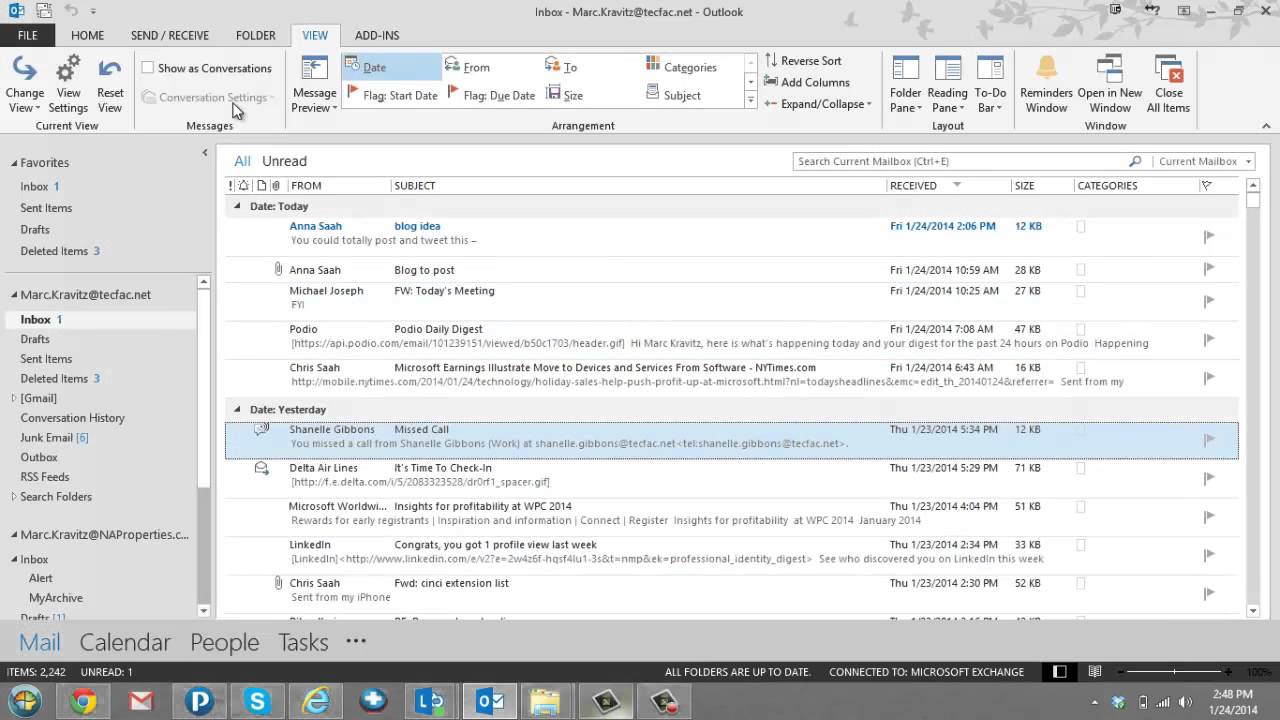Open the Folder Pane menu
The height and width of the screenshot is (720, 1280).
click(x=906, y=84)
